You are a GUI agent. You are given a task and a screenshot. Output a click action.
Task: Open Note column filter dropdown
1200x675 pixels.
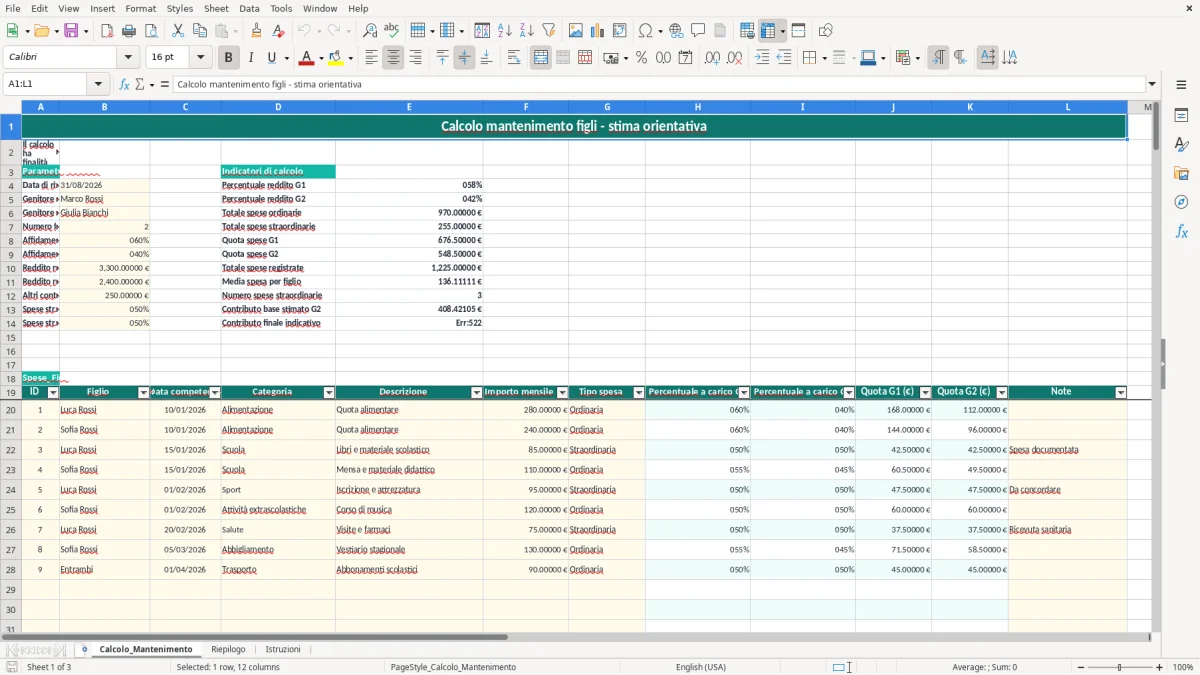coord(1120,393)
